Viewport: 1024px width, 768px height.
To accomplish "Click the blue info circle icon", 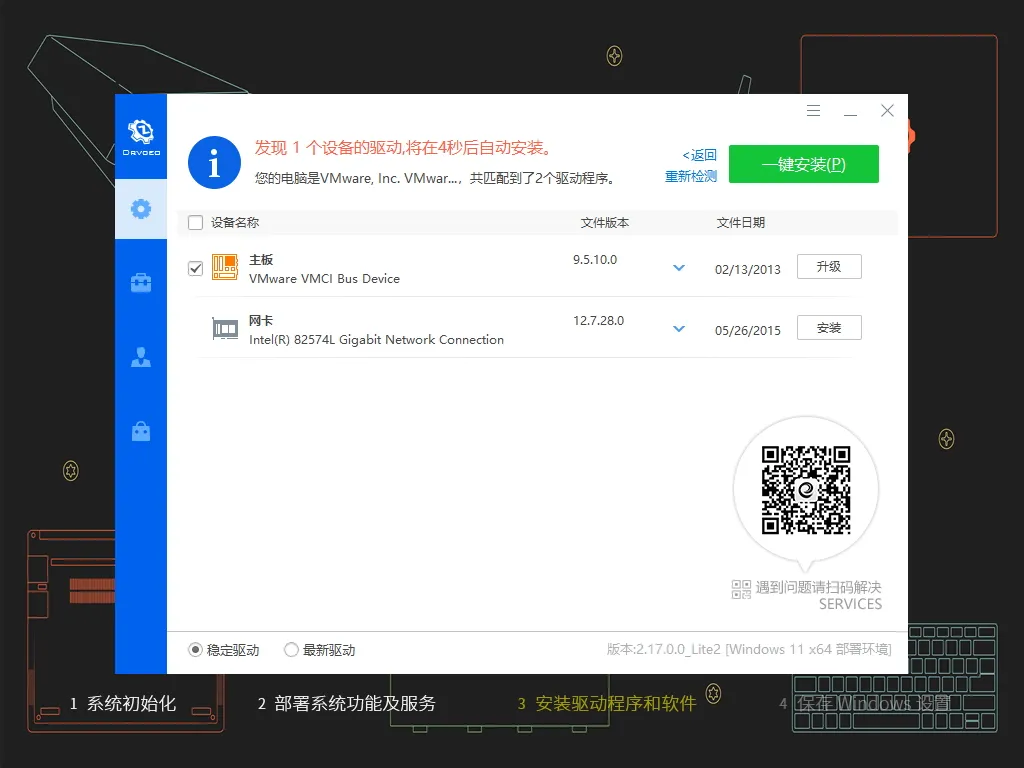I will (214, 162).
